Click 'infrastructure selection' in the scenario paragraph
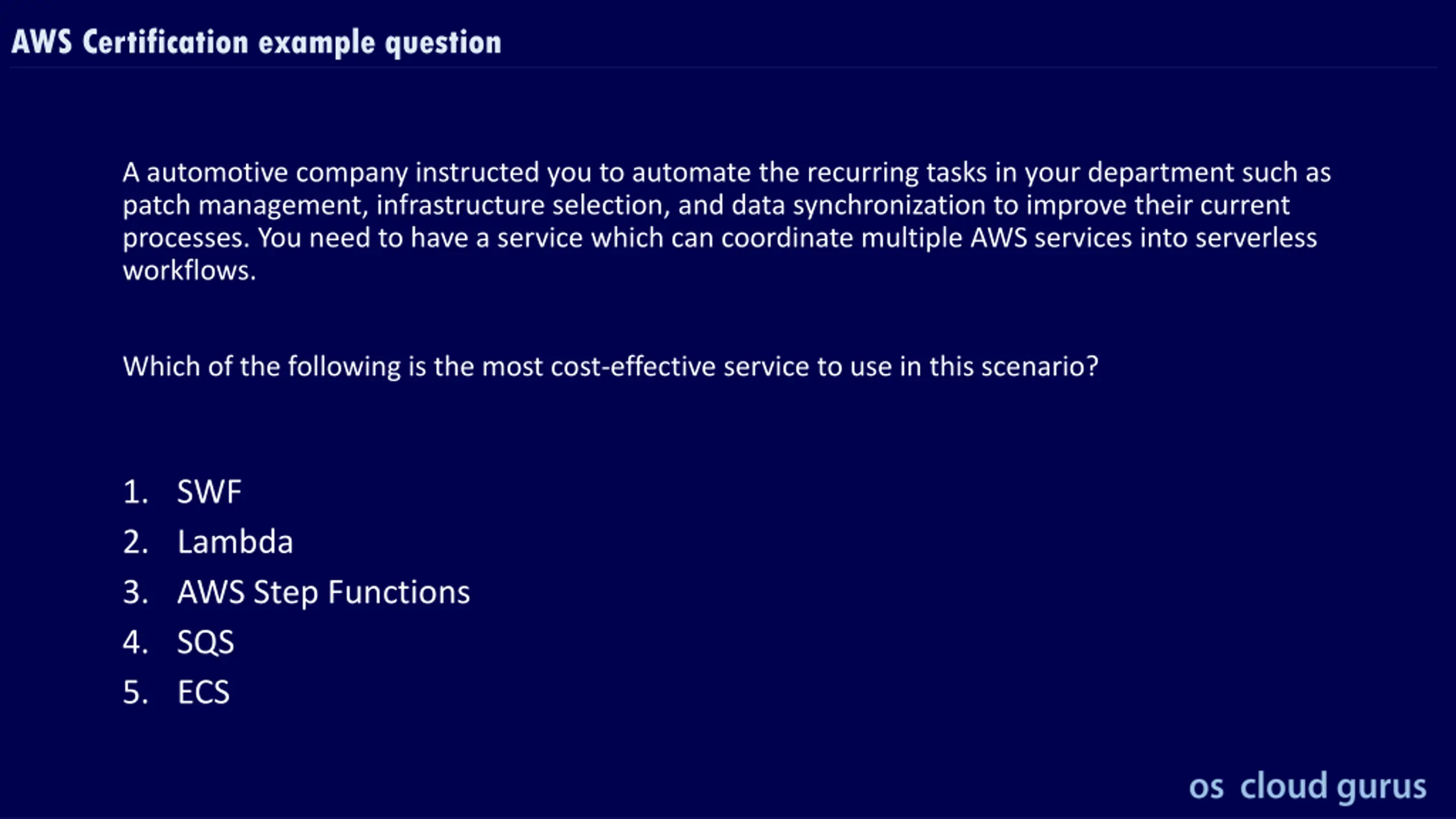Viewport: 1456px width, 819px height. tap(523, 205)
